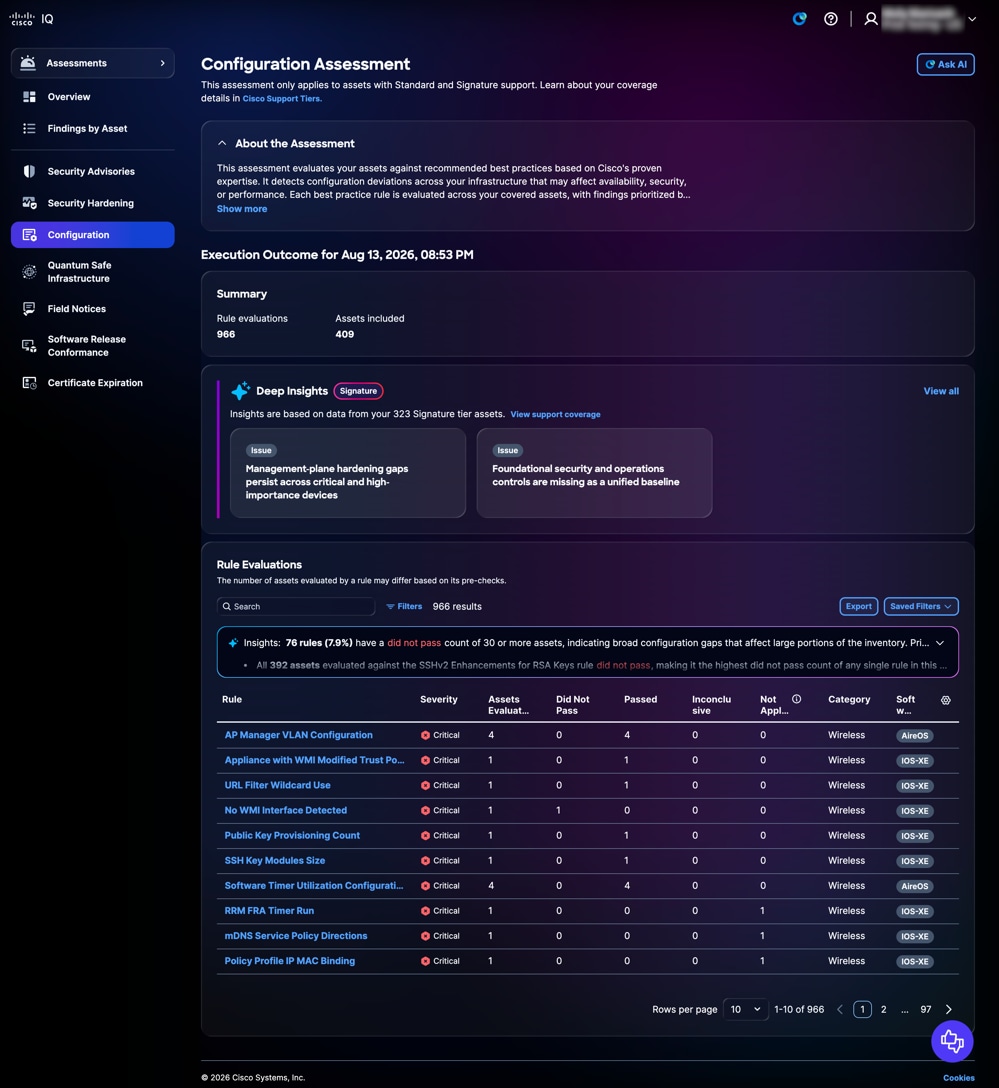This screenshot has width=999, height=1088.
Task: Open the RRM FRA Timer Run rule
Action: [x=269, y=911]
